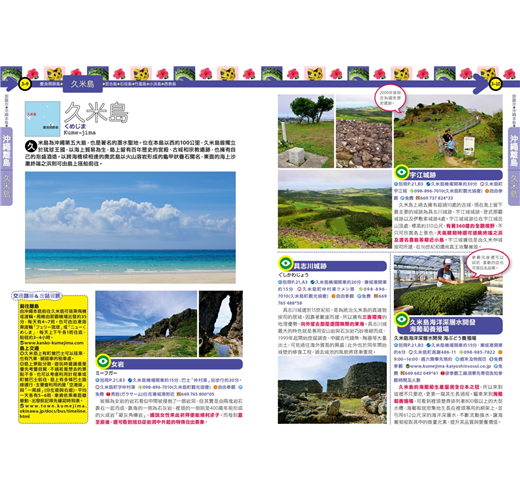Select the highlighted 久米島 tab in top bar

coord(83,84)
